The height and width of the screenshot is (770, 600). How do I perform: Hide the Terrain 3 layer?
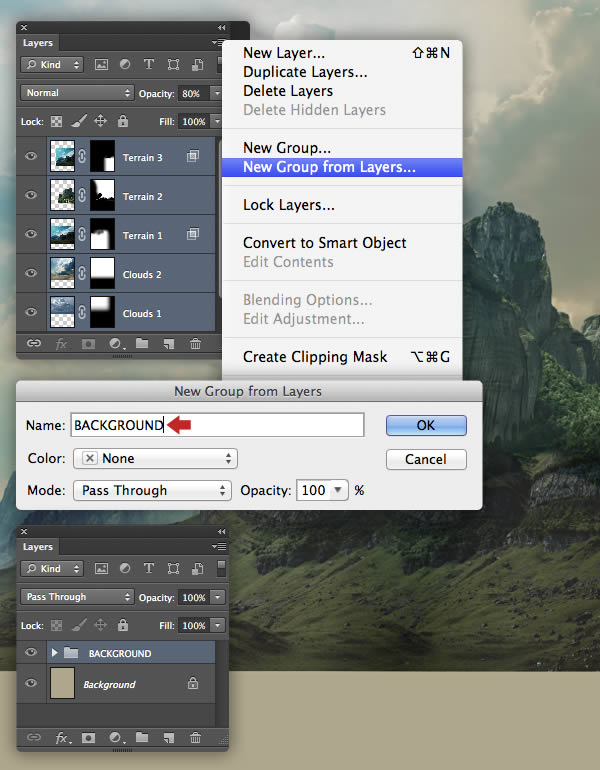31,156
